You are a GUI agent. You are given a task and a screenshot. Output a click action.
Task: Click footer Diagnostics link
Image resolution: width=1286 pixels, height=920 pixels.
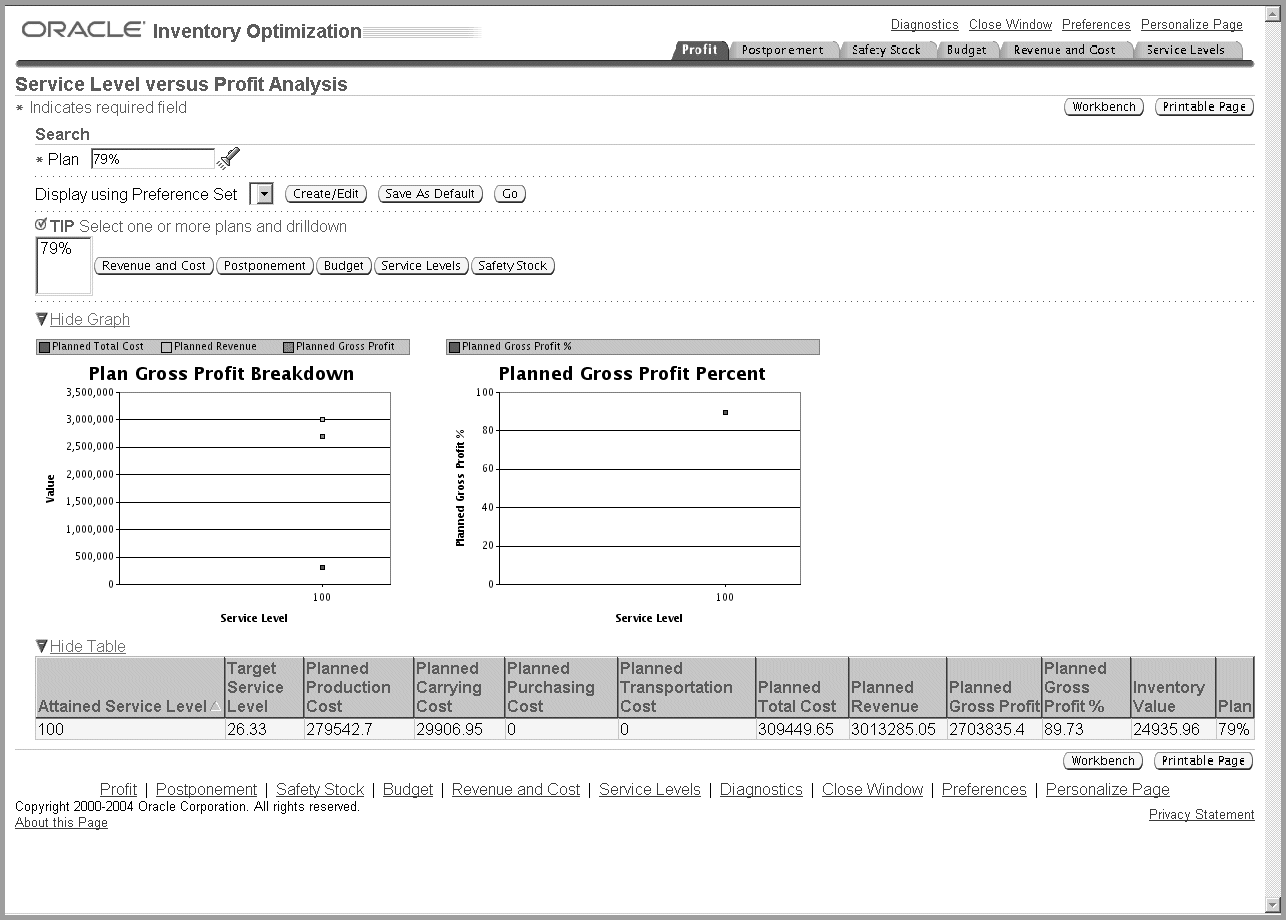pyautogui.click(x=761, y=789)
